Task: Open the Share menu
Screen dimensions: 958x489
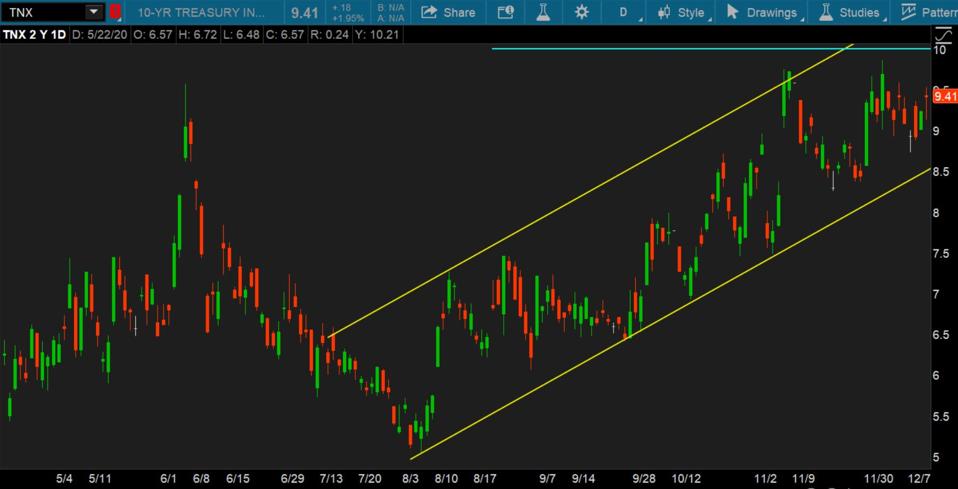Action: [448, 12]
